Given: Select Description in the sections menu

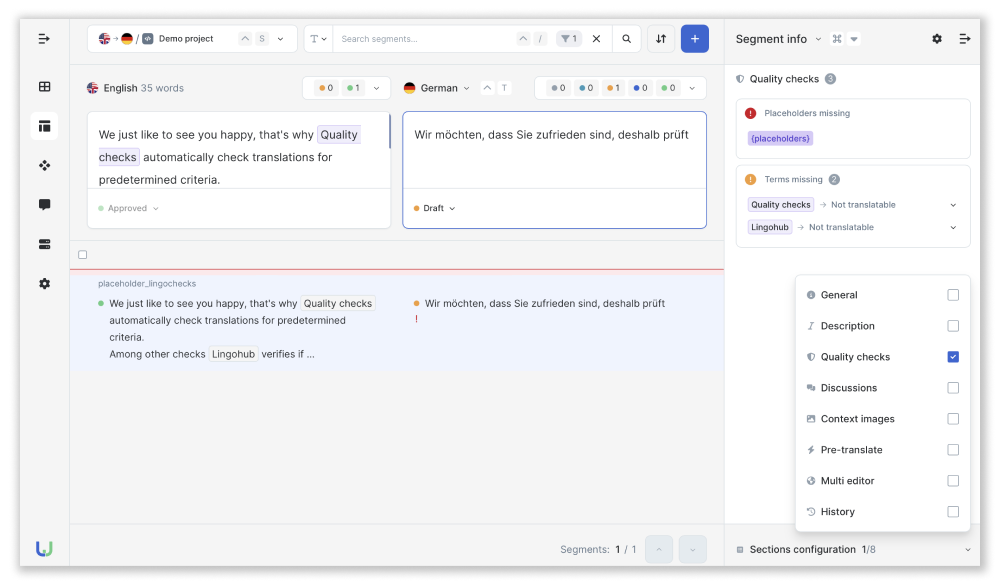Looking at the screenshot, I should coord(848,326).
